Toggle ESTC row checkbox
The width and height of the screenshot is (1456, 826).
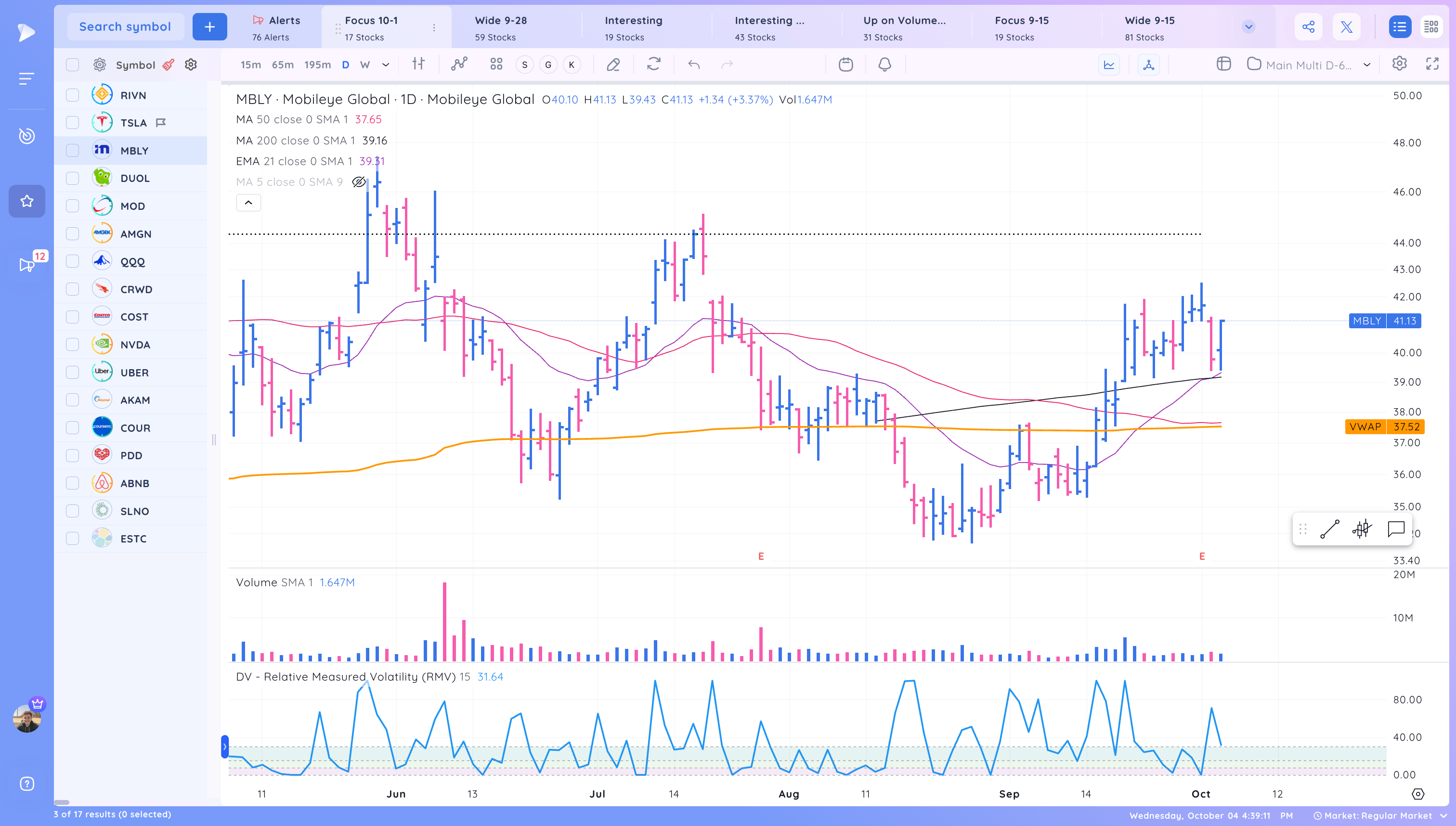tap(73, 538)
